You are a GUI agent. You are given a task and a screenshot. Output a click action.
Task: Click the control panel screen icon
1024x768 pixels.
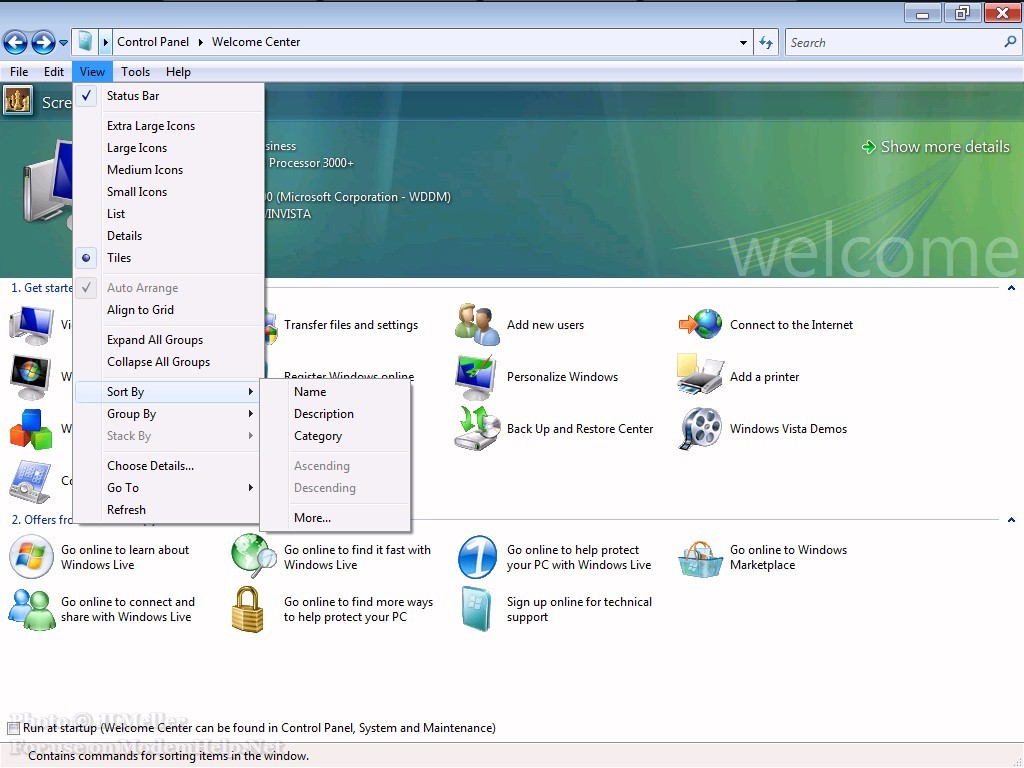click(x=31, y=481)
